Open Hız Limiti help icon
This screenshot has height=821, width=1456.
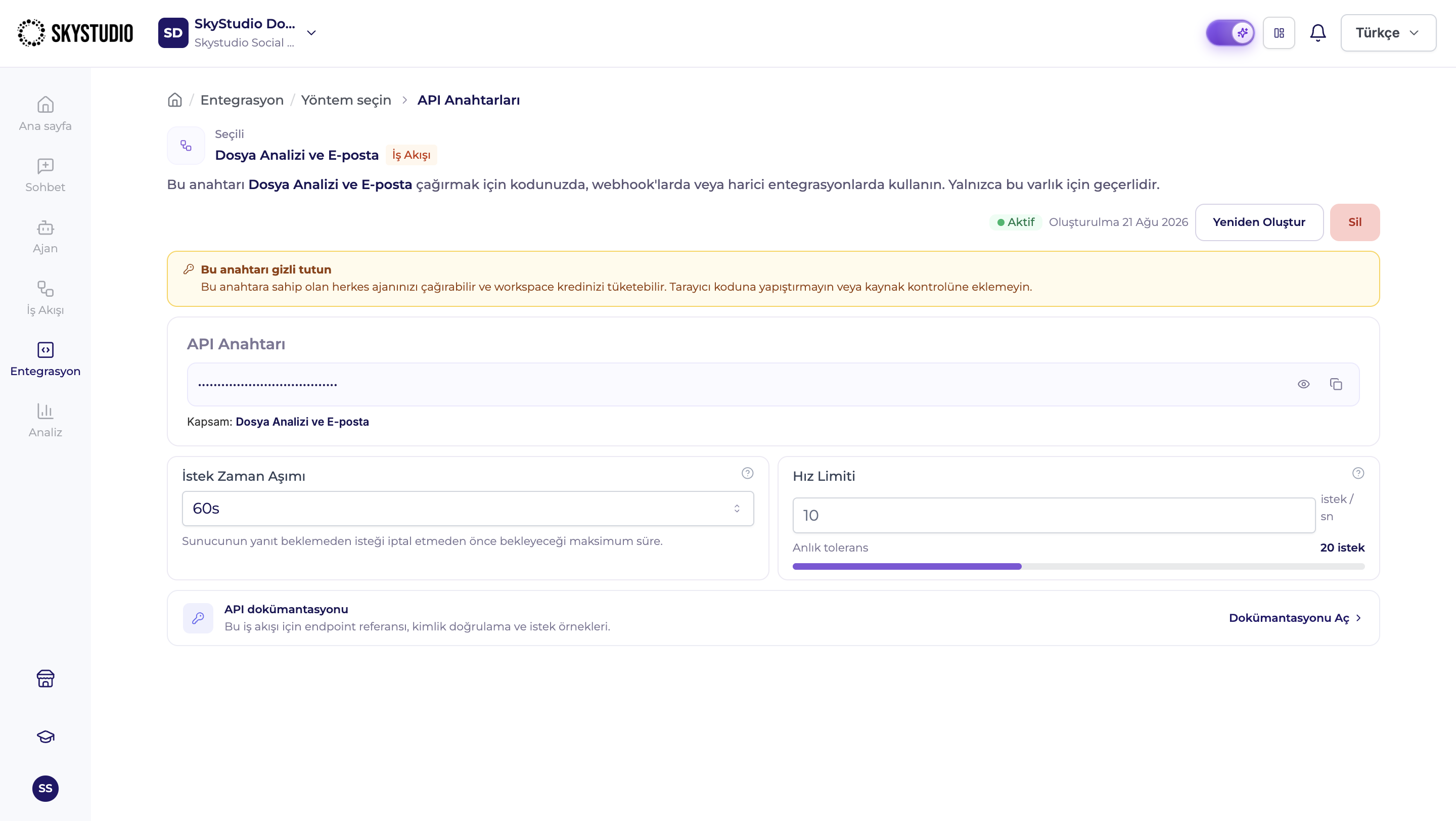[x=1358, y=473]
